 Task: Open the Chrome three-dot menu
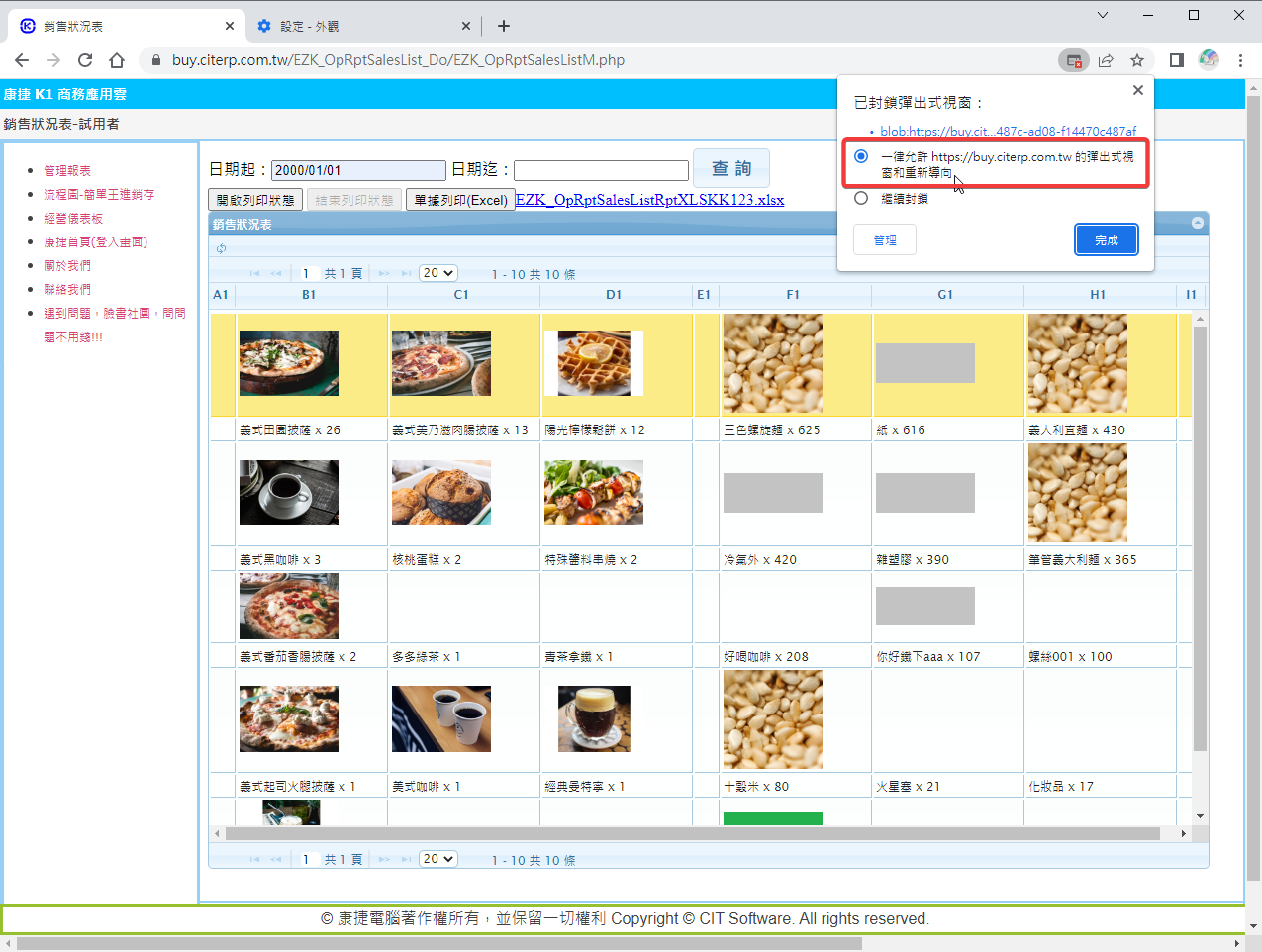(x=1240, y=60)
